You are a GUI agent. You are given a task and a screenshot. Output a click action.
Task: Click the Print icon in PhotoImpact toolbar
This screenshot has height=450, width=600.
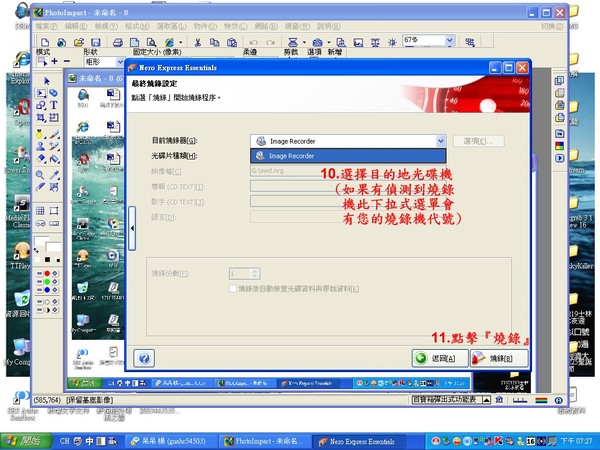pos(118,42)
